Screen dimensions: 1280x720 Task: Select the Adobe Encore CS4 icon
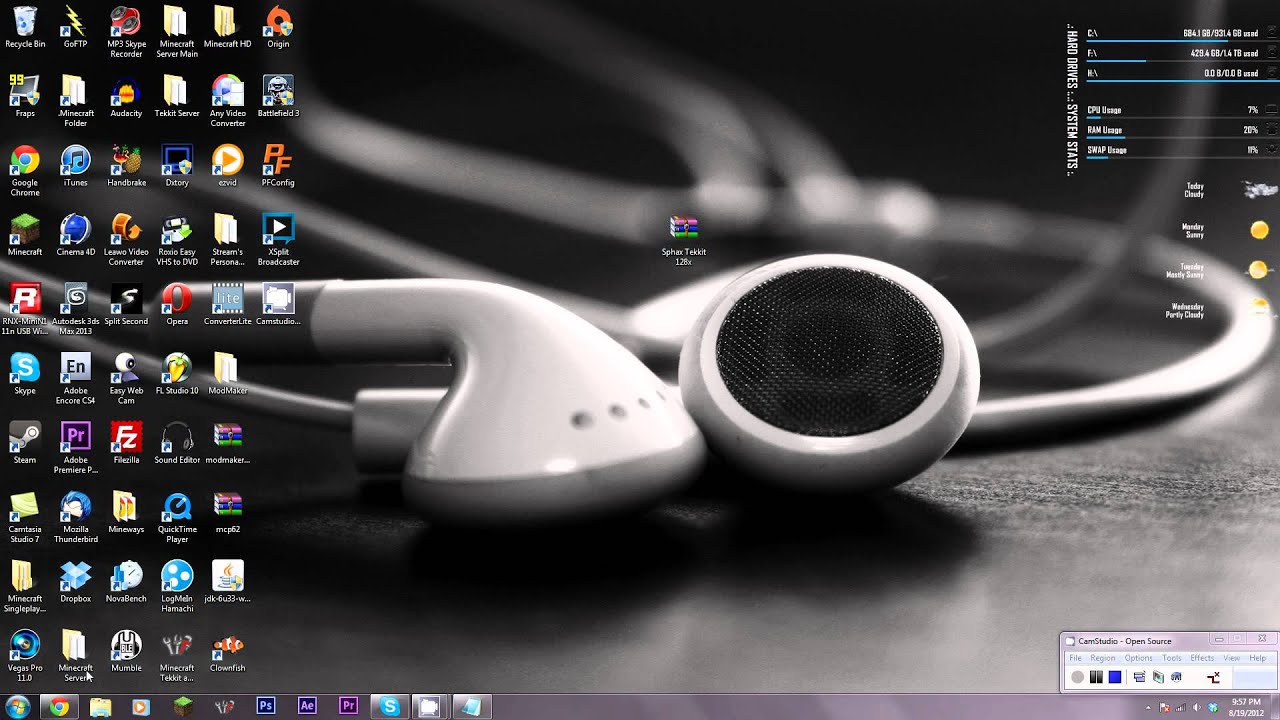point(75,379)
